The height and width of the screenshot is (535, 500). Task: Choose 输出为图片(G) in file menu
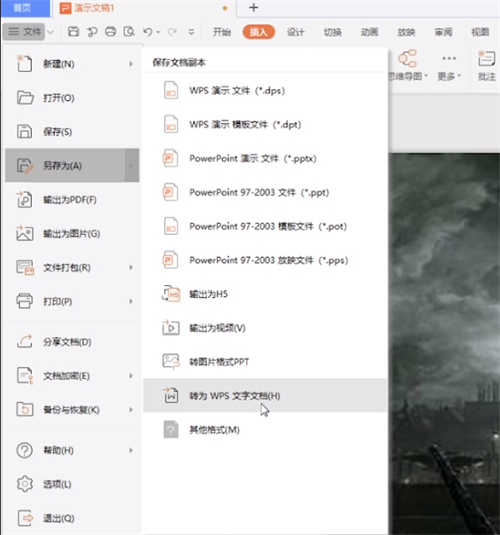pyautogui.click(x=72, y=234)
